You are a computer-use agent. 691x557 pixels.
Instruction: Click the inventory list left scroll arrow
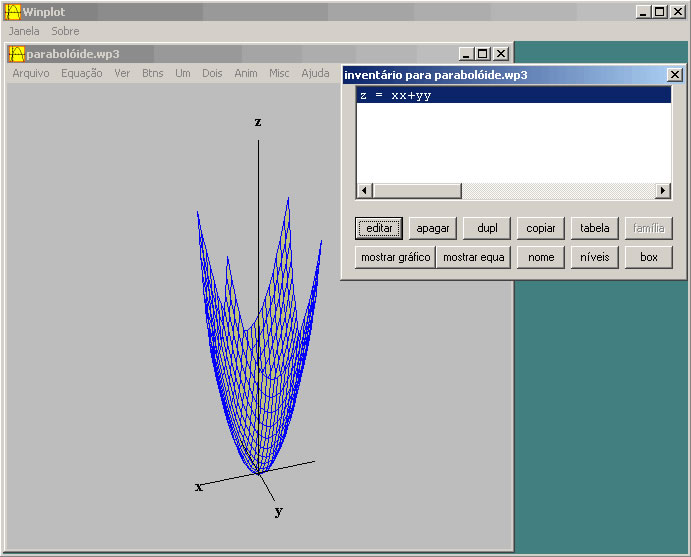[364, 191]
